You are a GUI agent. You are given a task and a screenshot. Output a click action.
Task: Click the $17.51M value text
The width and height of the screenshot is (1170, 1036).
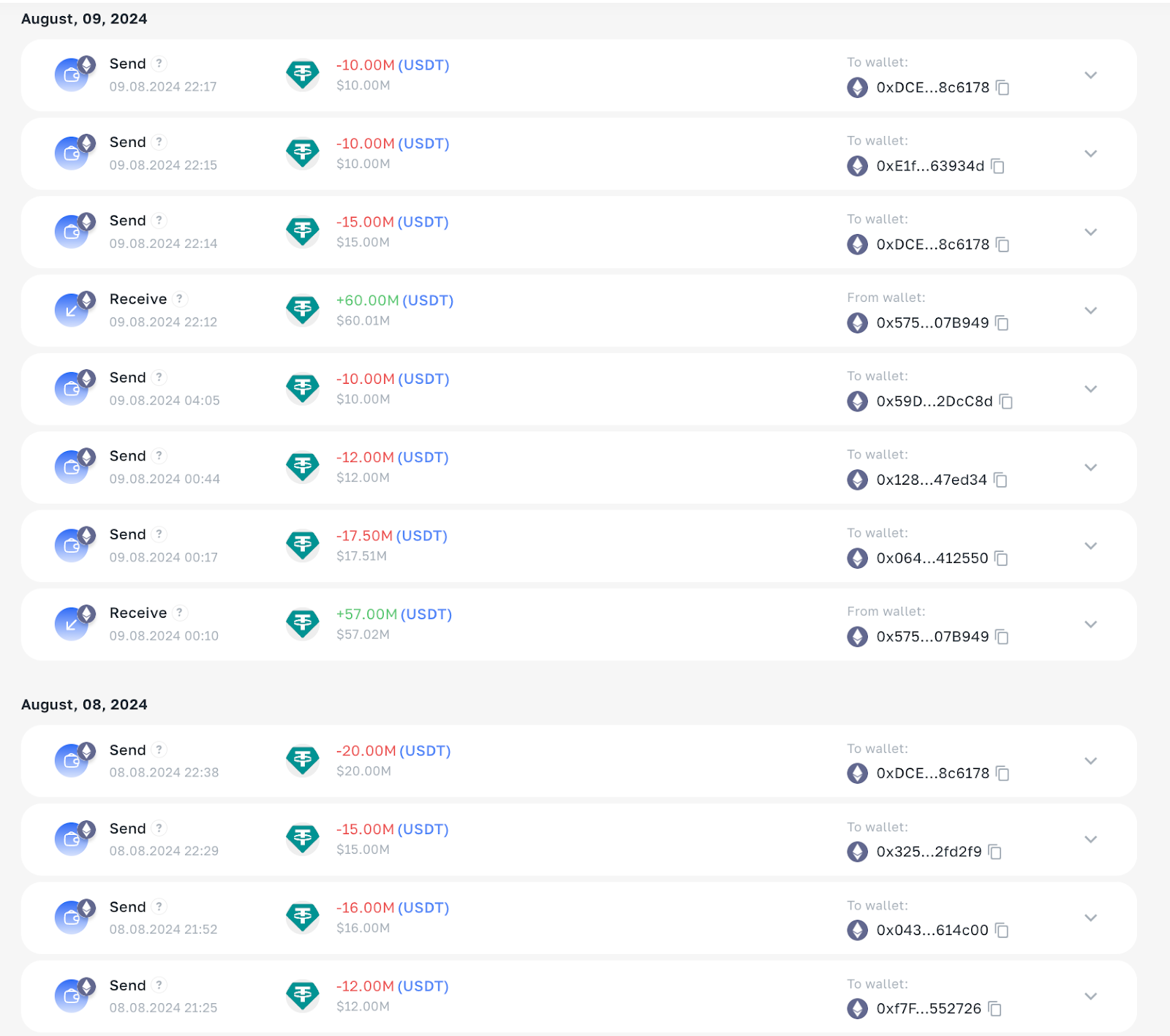tap(361, 556)
